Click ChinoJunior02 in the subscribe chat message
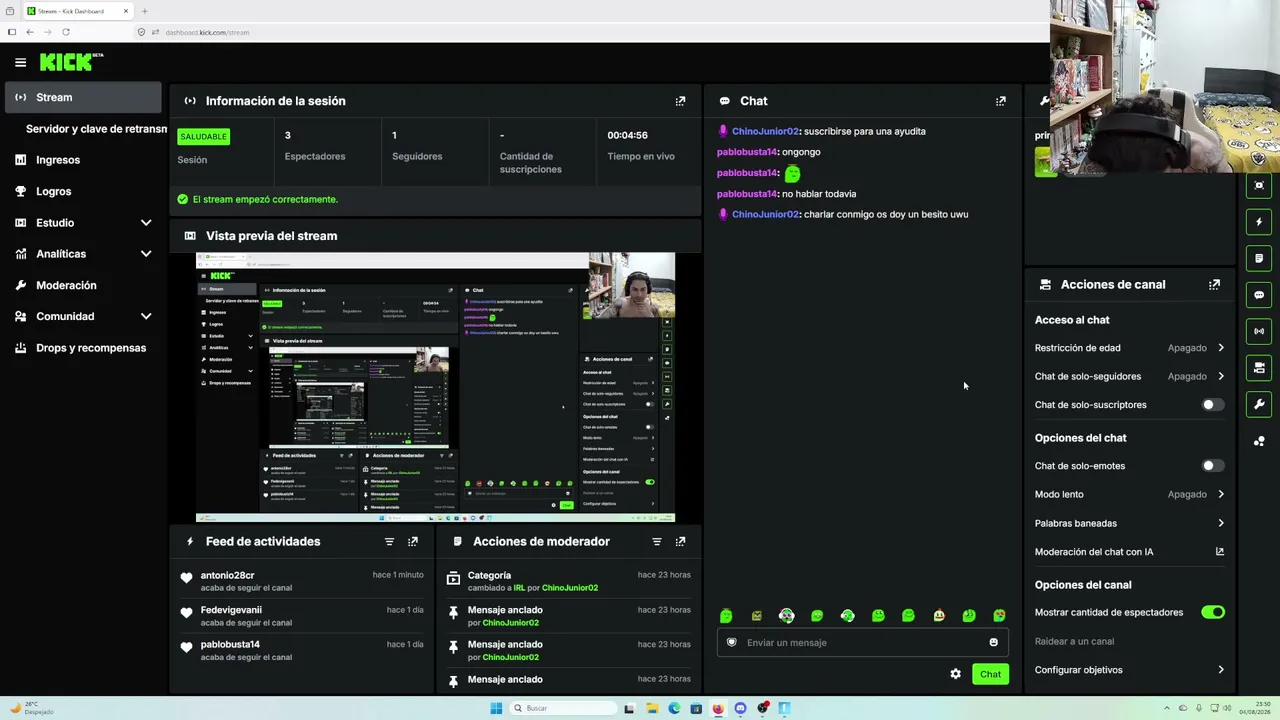 point(765,131)
